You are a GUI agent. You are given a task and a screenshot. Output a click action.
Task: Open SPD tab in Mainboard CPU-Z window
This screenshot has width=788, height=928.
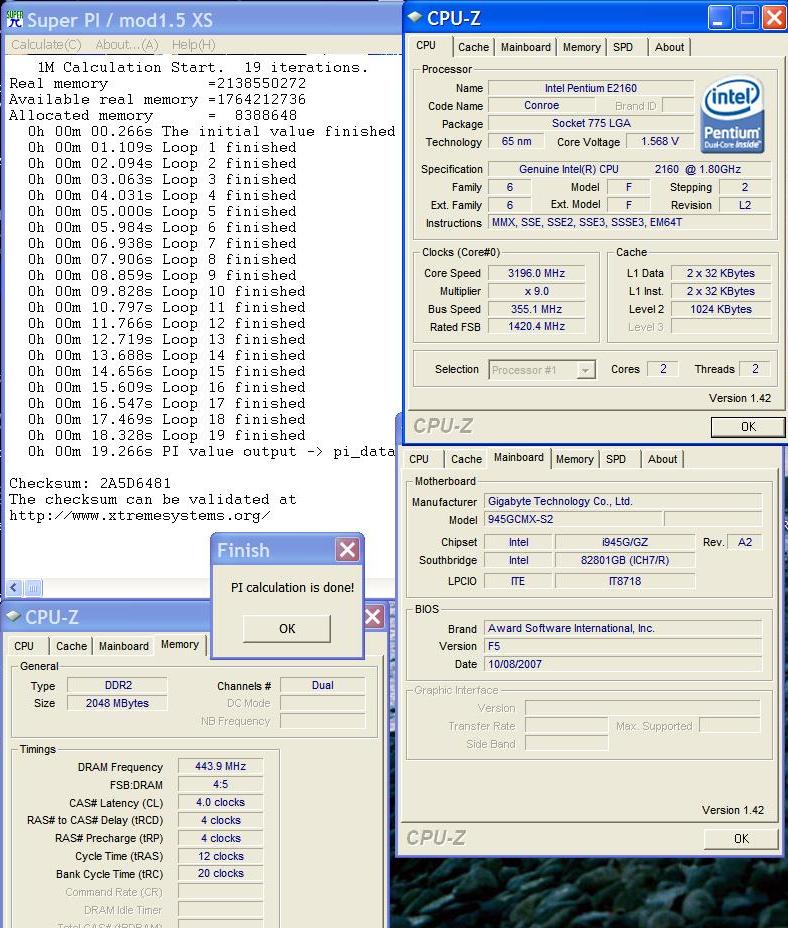[x=616, y=459]
